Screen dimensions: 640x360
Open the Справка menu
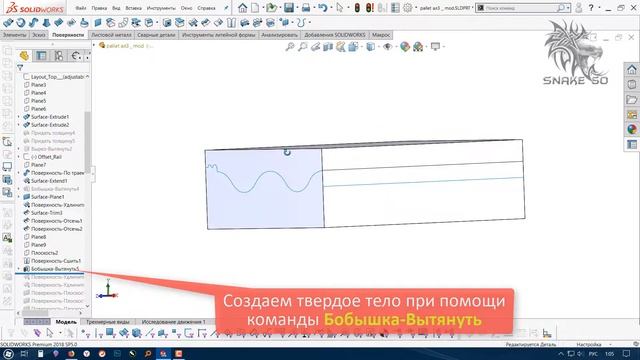pos(206,8)
